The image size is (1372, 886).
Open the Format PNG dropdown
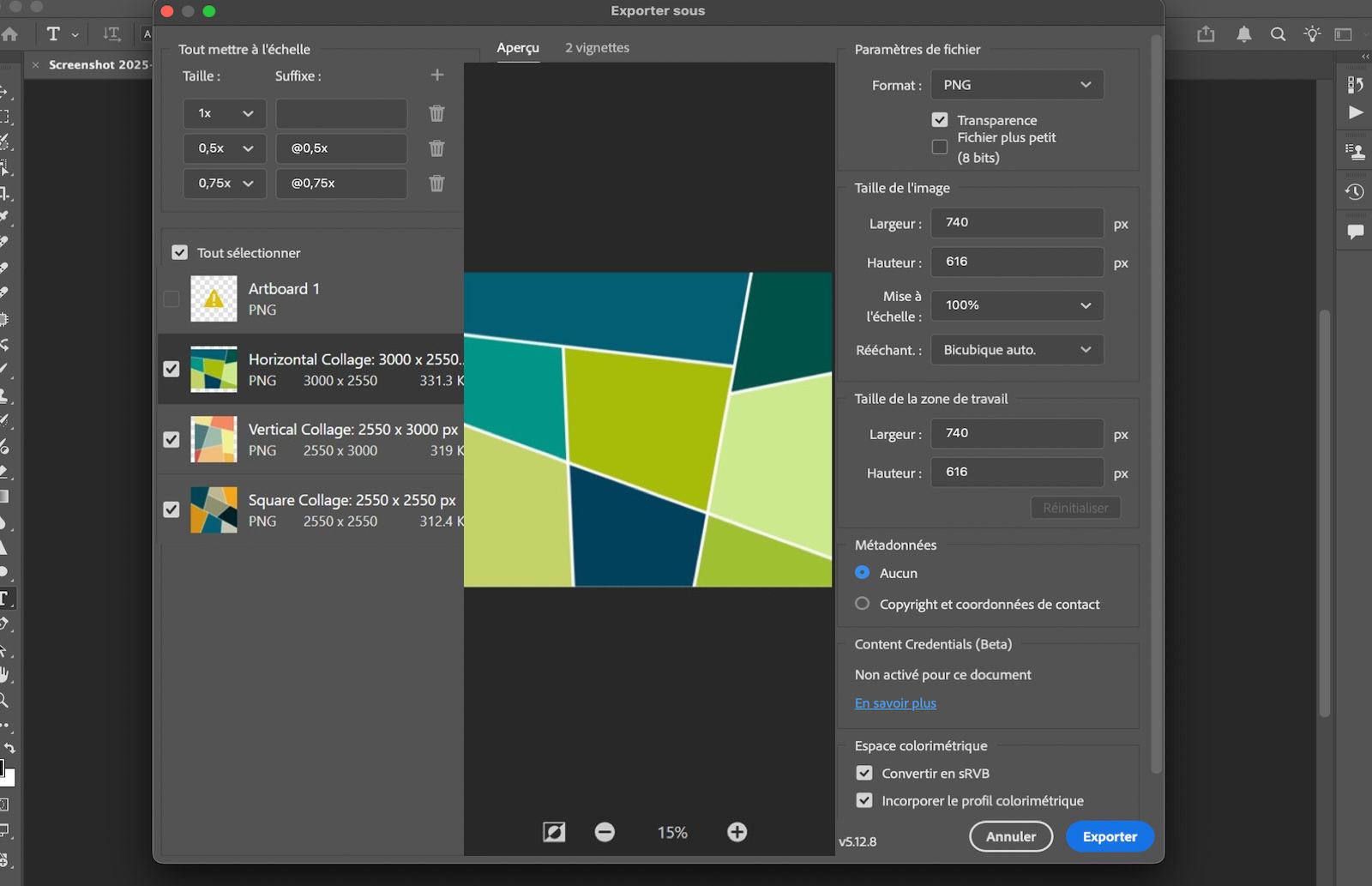click(1016, 85)
